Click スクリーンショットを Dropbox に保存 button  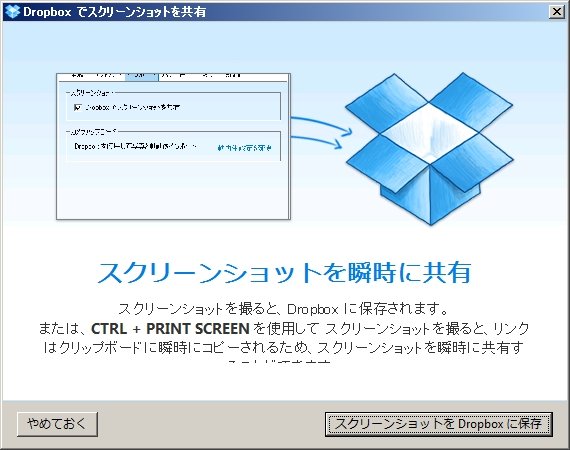(439, 424)
